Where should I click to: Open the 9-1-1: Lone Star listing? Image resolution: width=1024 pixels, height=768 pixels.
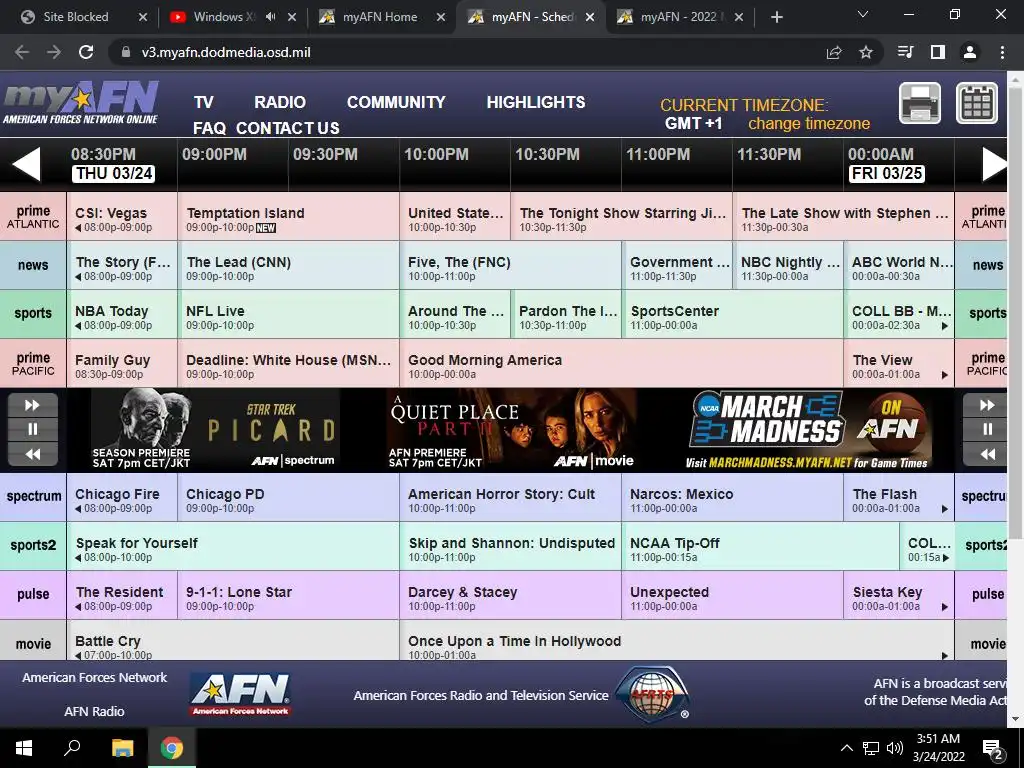(x=288, y=594)
